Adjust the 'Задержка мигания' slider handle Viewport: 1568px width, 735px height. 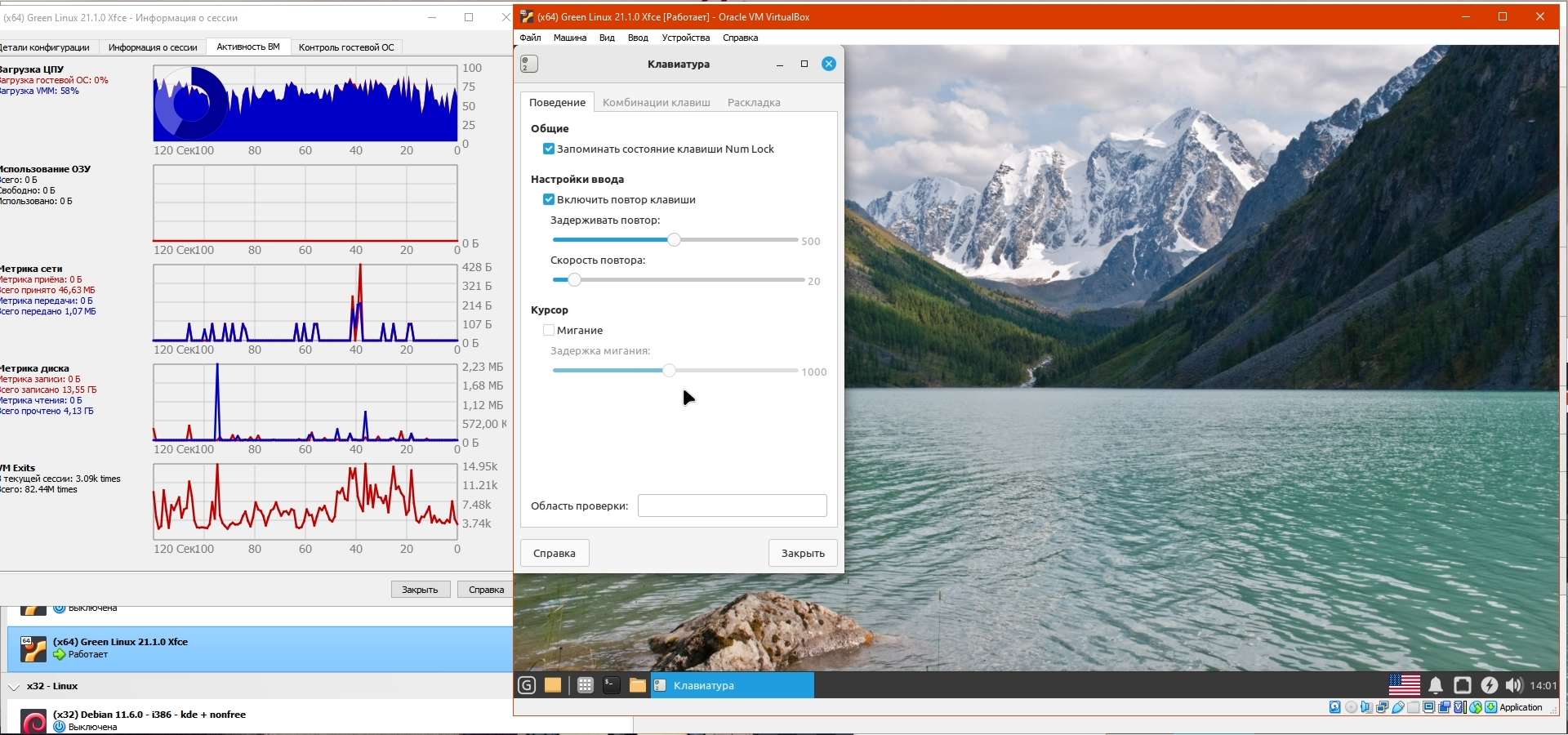[669, 370]
